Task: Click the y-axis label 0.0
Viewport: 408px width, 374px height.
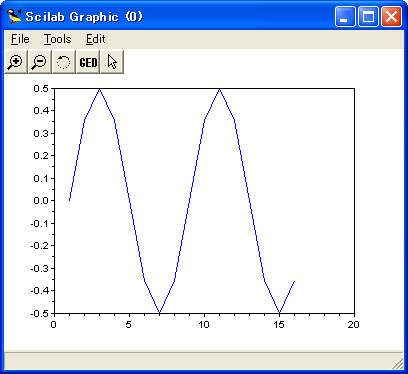Action: point(41,200)
